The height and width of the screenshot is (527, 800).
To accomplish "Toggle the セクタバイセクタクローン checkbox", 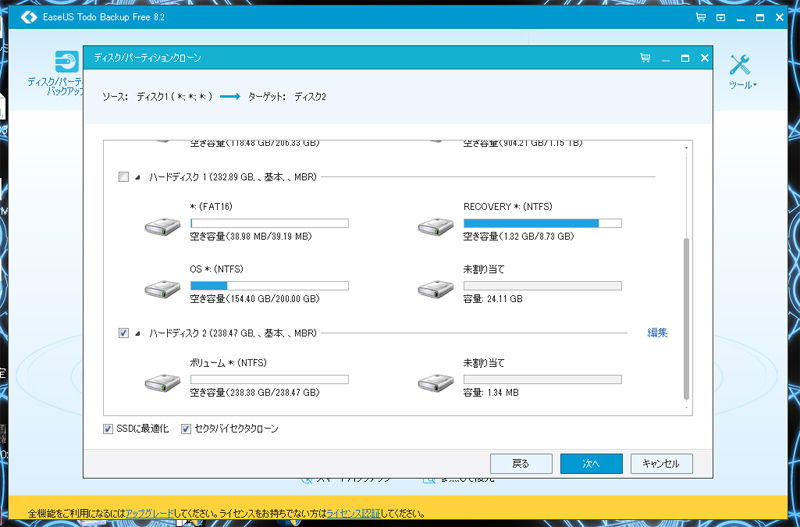I will [x=186, y=429].
